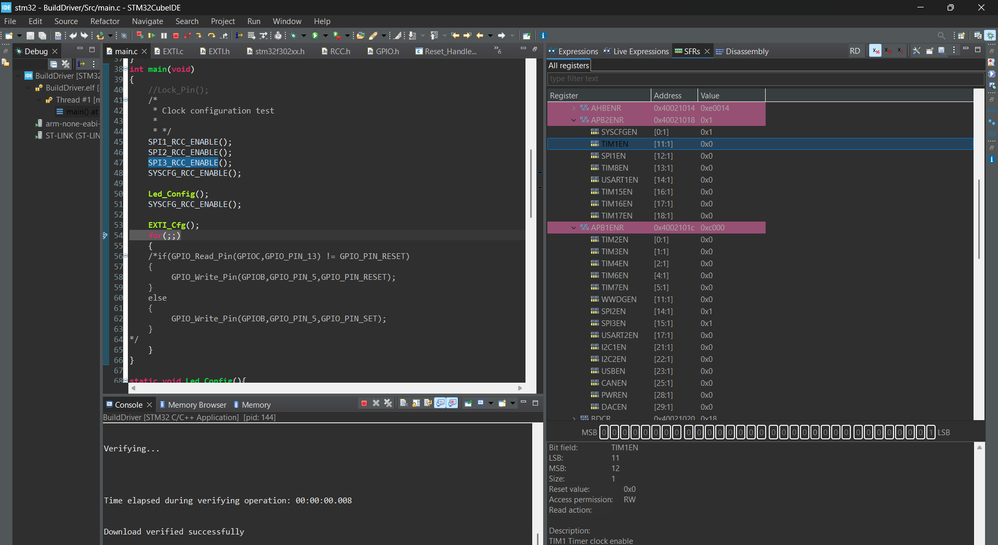Click the hexadecimal format icon in SFRs
Viewport: 998px width, 545px height.
[x=876, y=51]
